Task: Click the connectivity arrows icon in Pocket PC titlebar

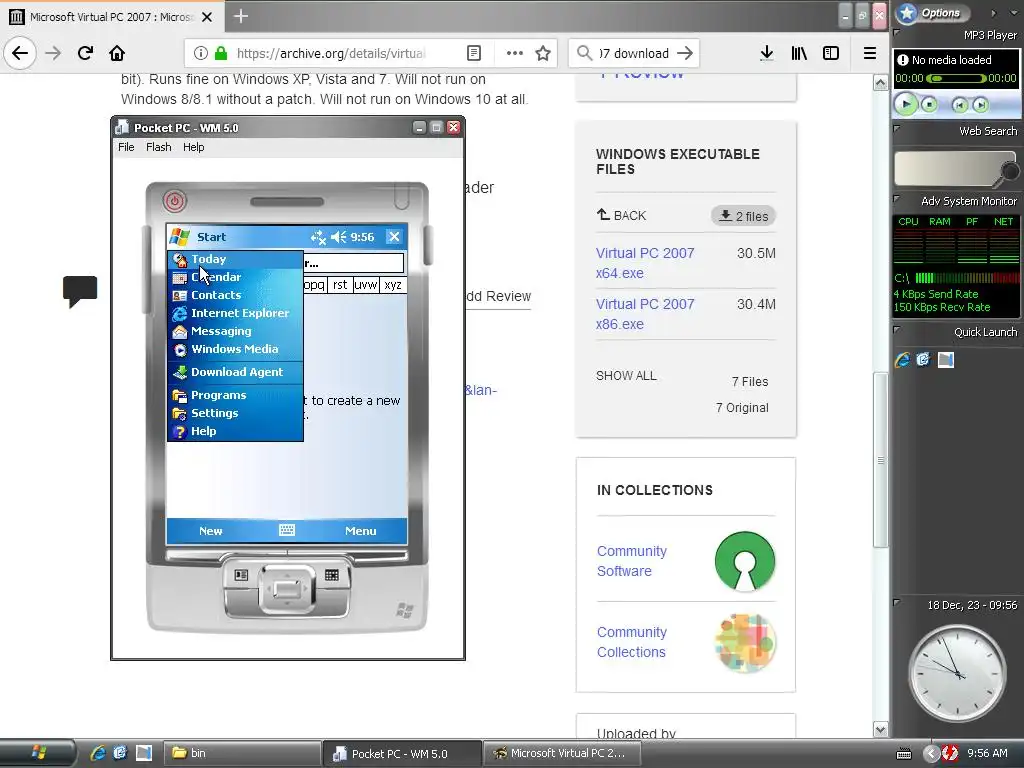Action: pyautogui.click(x=318, y=237)
